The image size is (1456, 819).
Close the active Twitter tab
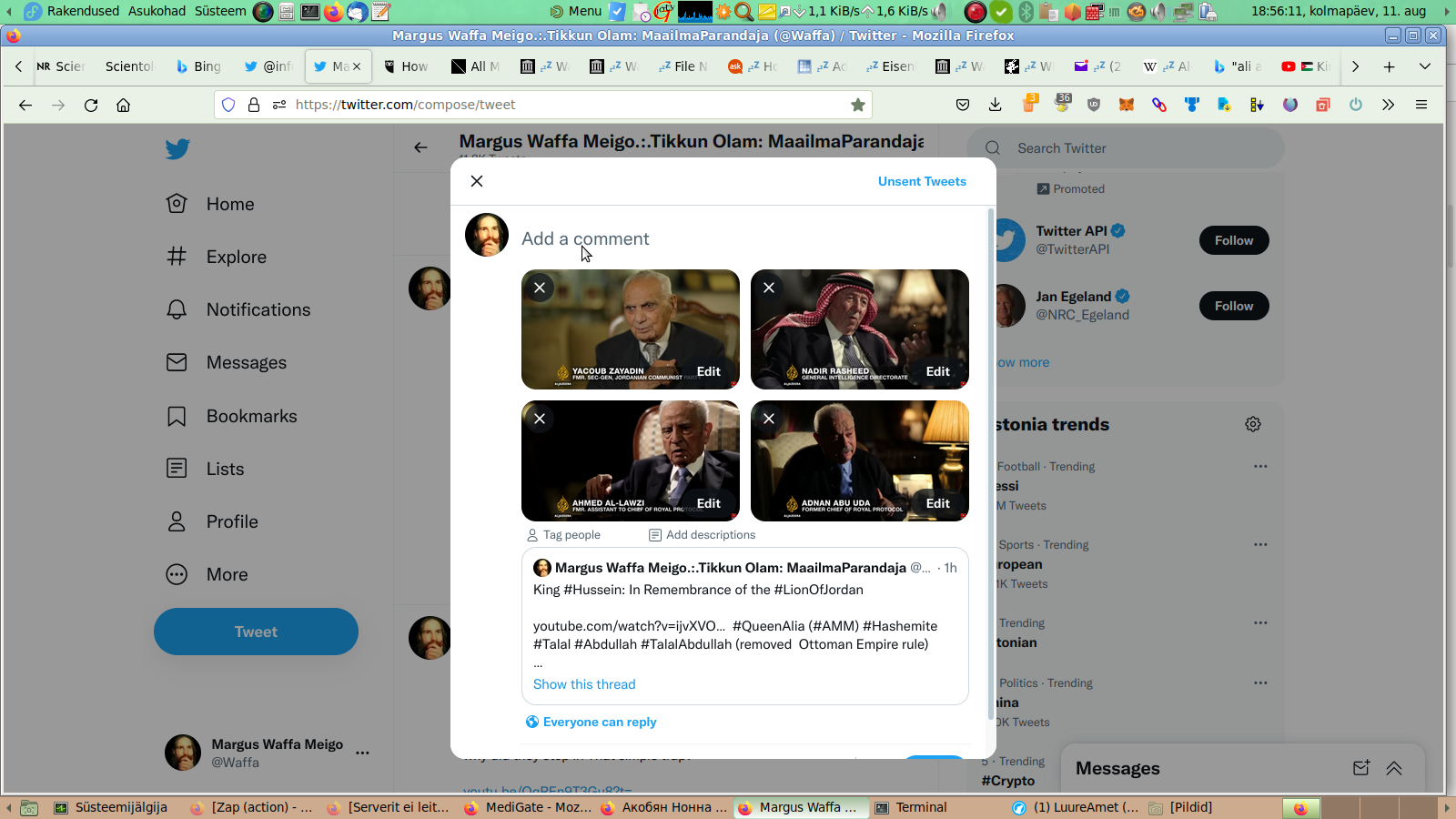357,66
